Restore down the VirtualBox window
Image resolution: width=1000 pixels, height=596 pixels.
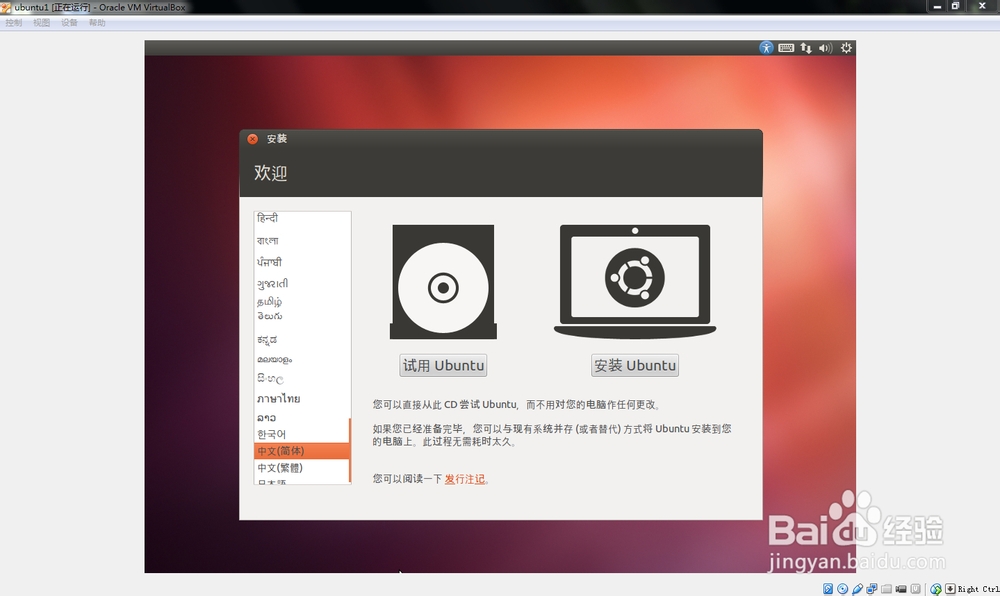[x=955, y=6]
